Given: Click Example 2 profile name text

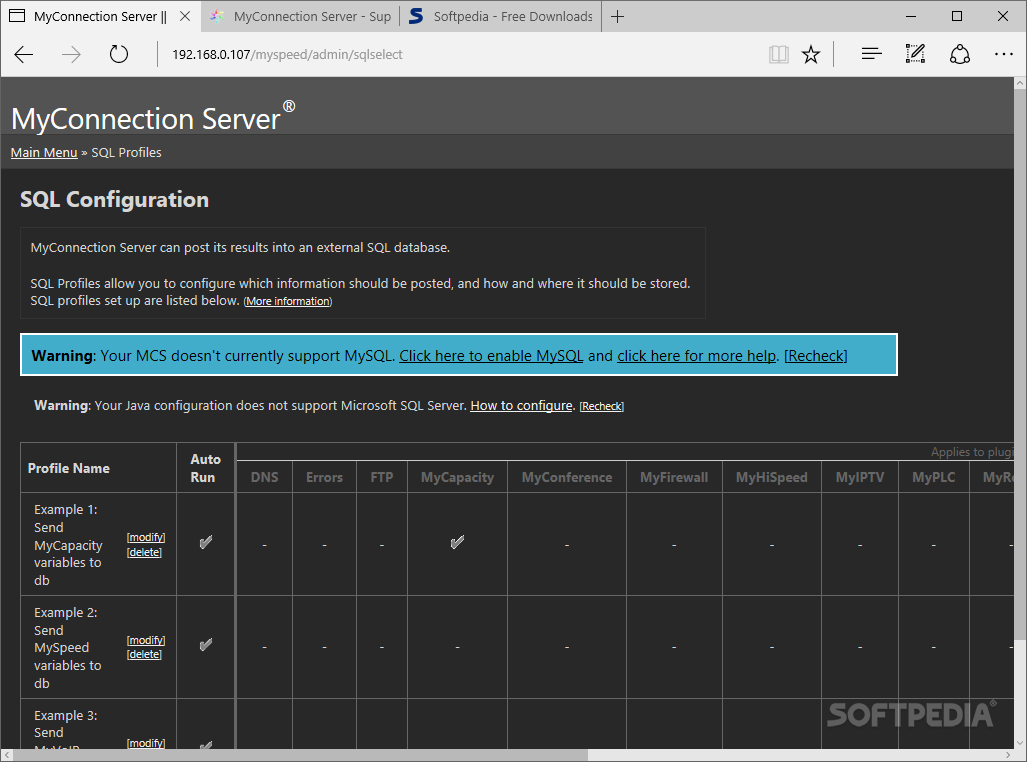Looking at the screenshot, I should (x=68, y=647).
